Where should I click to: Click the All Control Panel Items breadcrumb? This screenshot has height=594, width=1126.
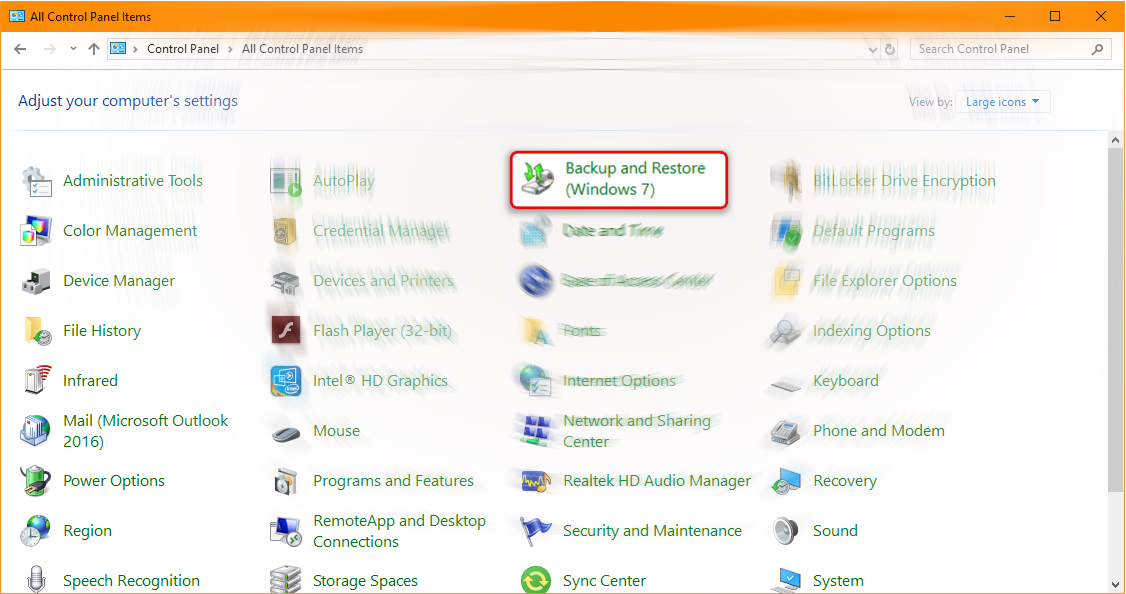302,49
